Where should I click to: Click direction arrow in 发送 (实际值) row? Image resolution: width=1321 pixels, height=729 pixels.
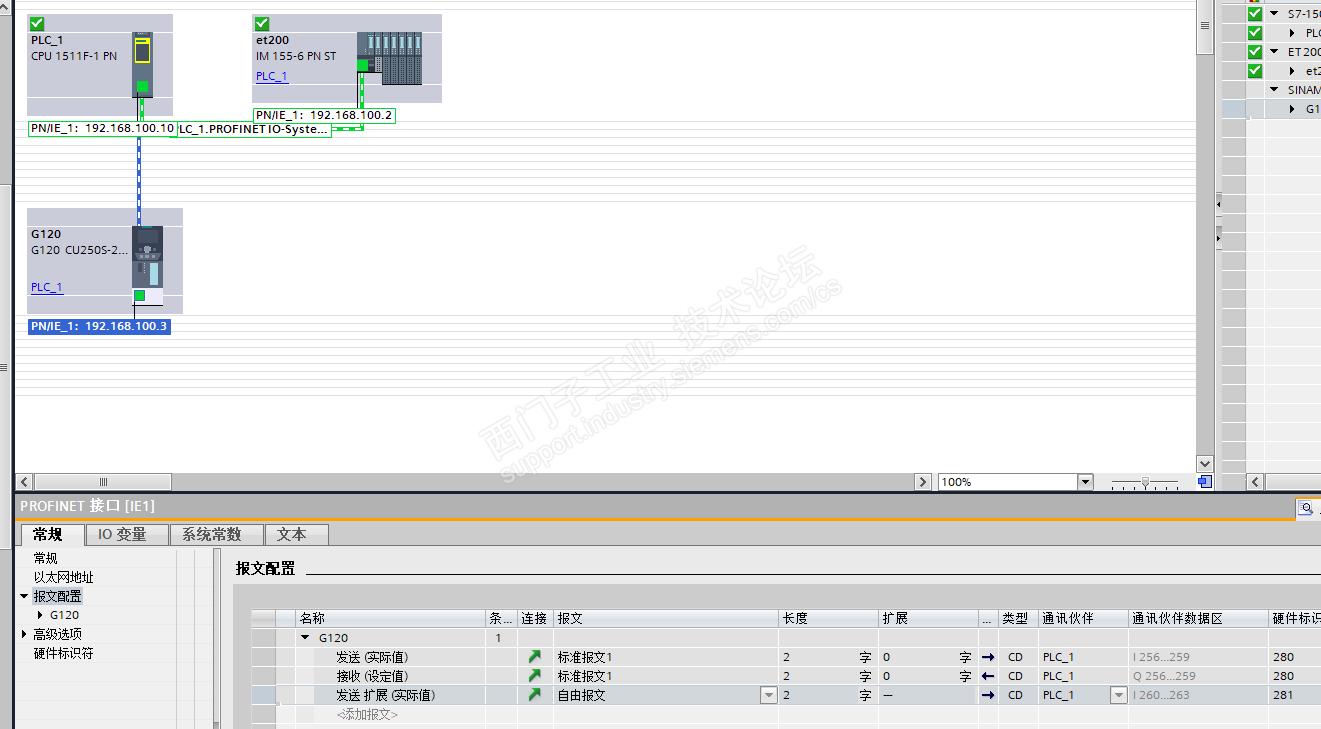point(988,657)
